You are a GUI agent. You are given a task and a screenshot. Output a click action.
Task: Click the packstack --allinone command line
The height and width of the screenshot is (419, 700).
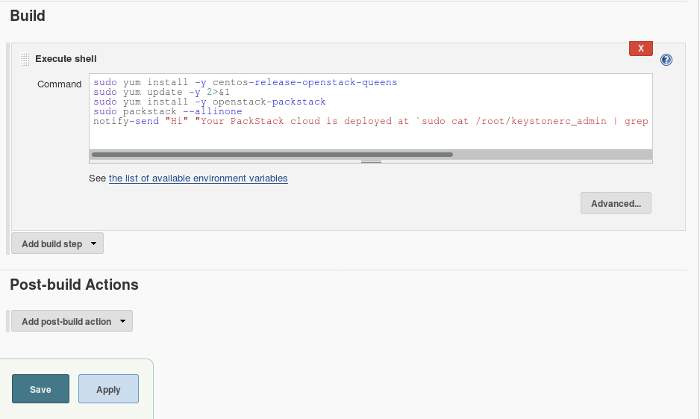[x=161, y=111]
